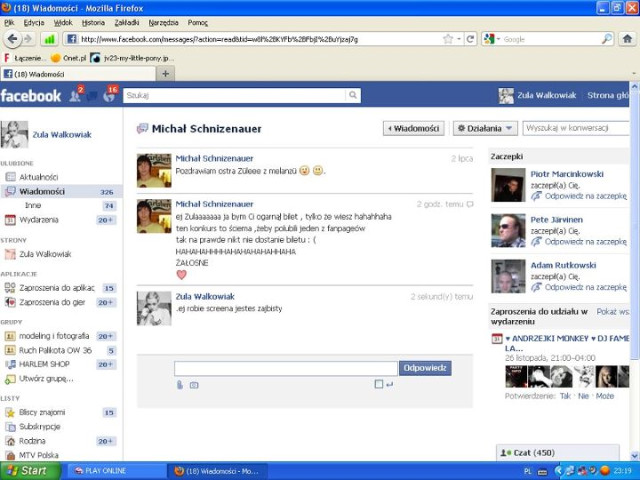The image size is (640, 480).
Task: Open the Pomoc menu
Action: (198, 23)
